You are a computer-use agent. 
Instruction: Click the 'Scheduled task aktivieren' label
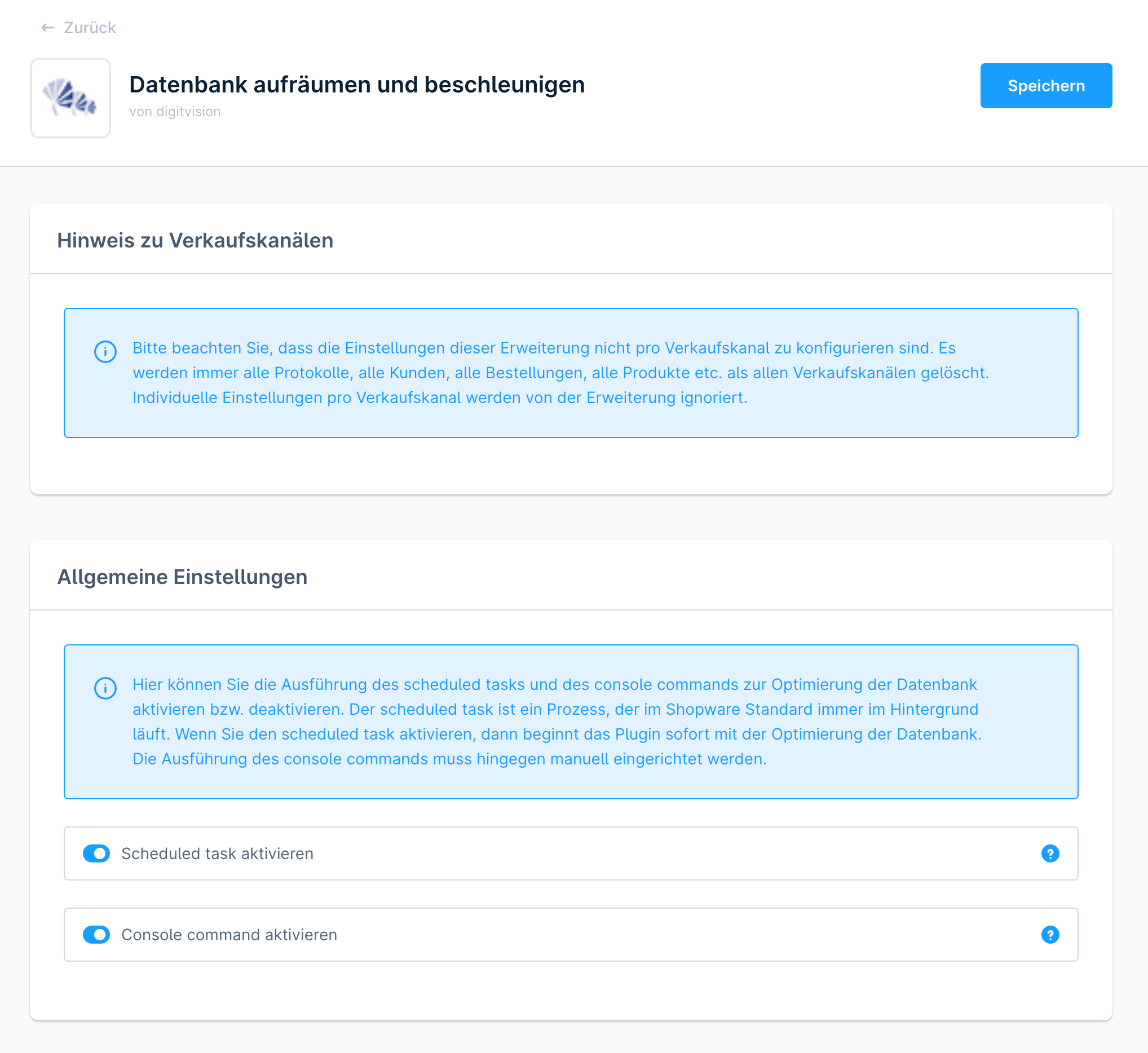[217, 853]
